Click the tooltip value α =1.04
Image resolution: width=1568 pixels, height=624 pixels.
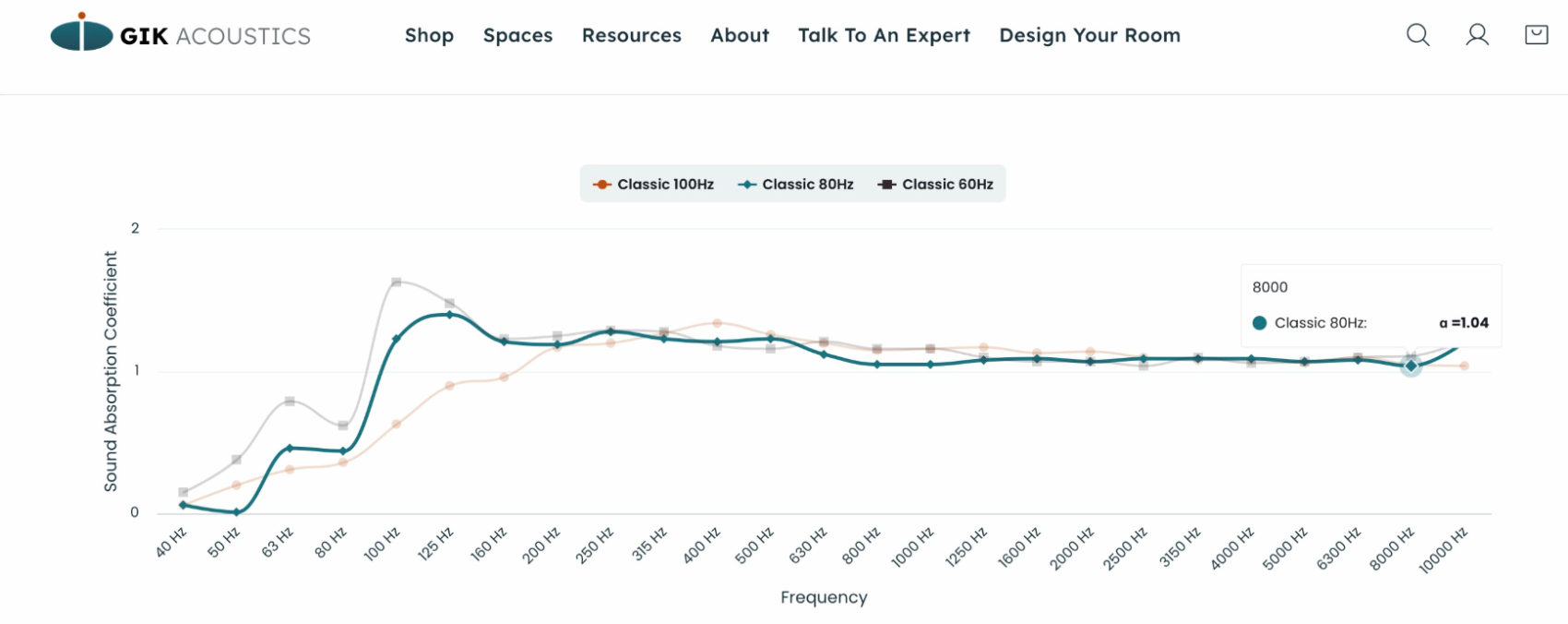pyautogui.click(x=1464, y=322)
